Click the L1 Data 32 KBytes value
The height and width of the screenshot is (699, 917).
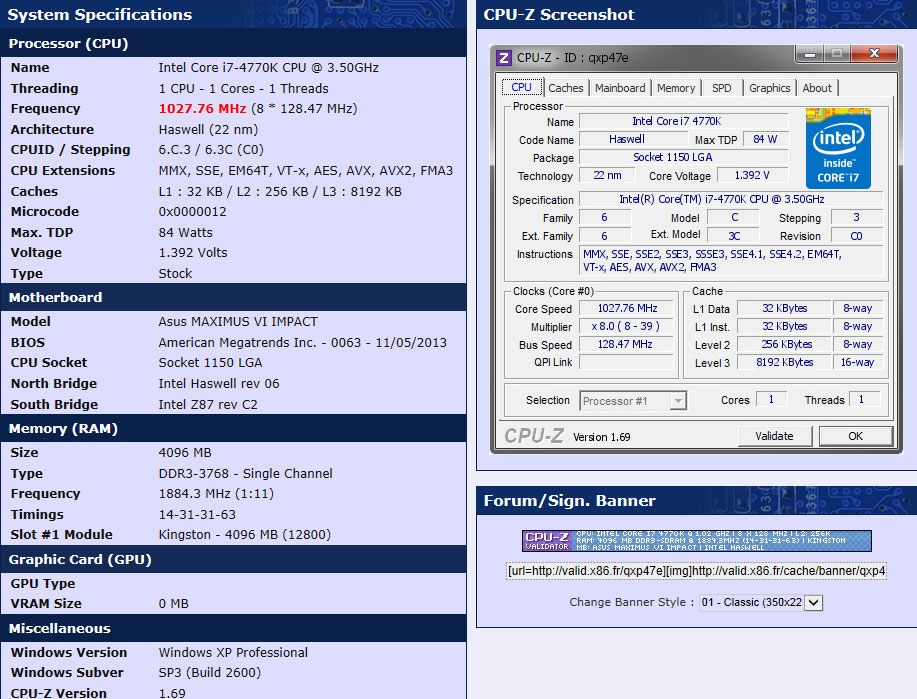(x=784, y=308)
